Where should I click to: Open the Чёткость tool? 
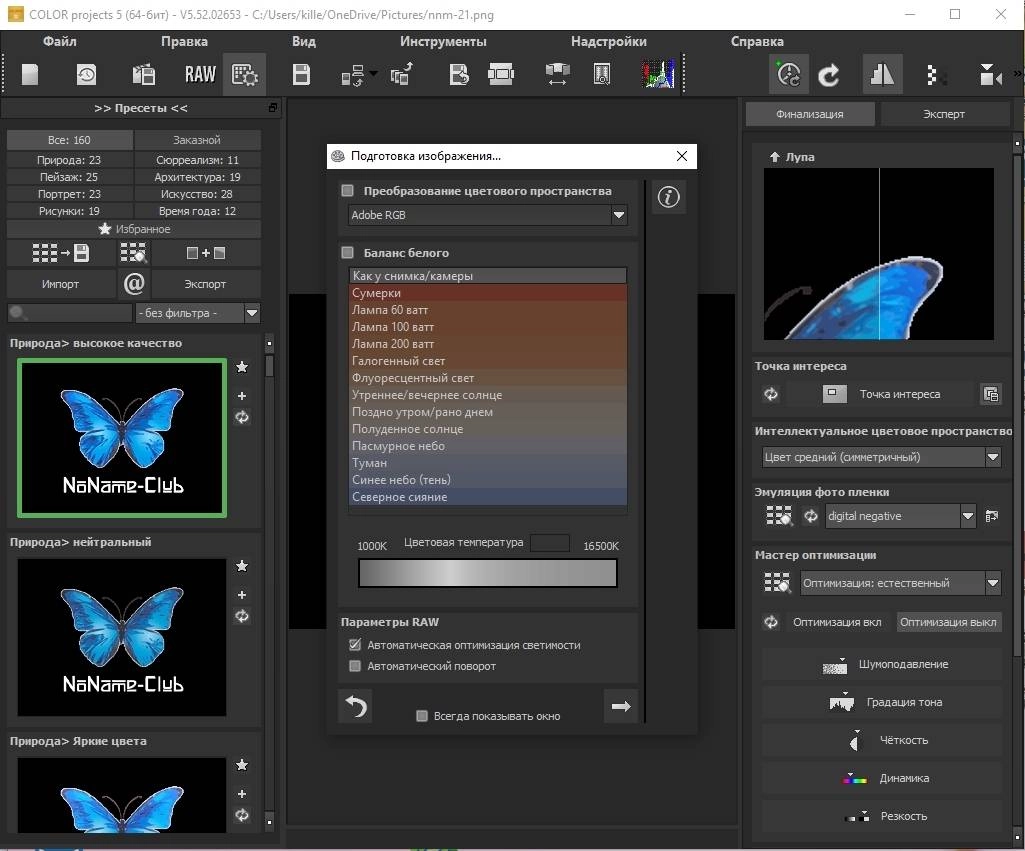point(881,740)
